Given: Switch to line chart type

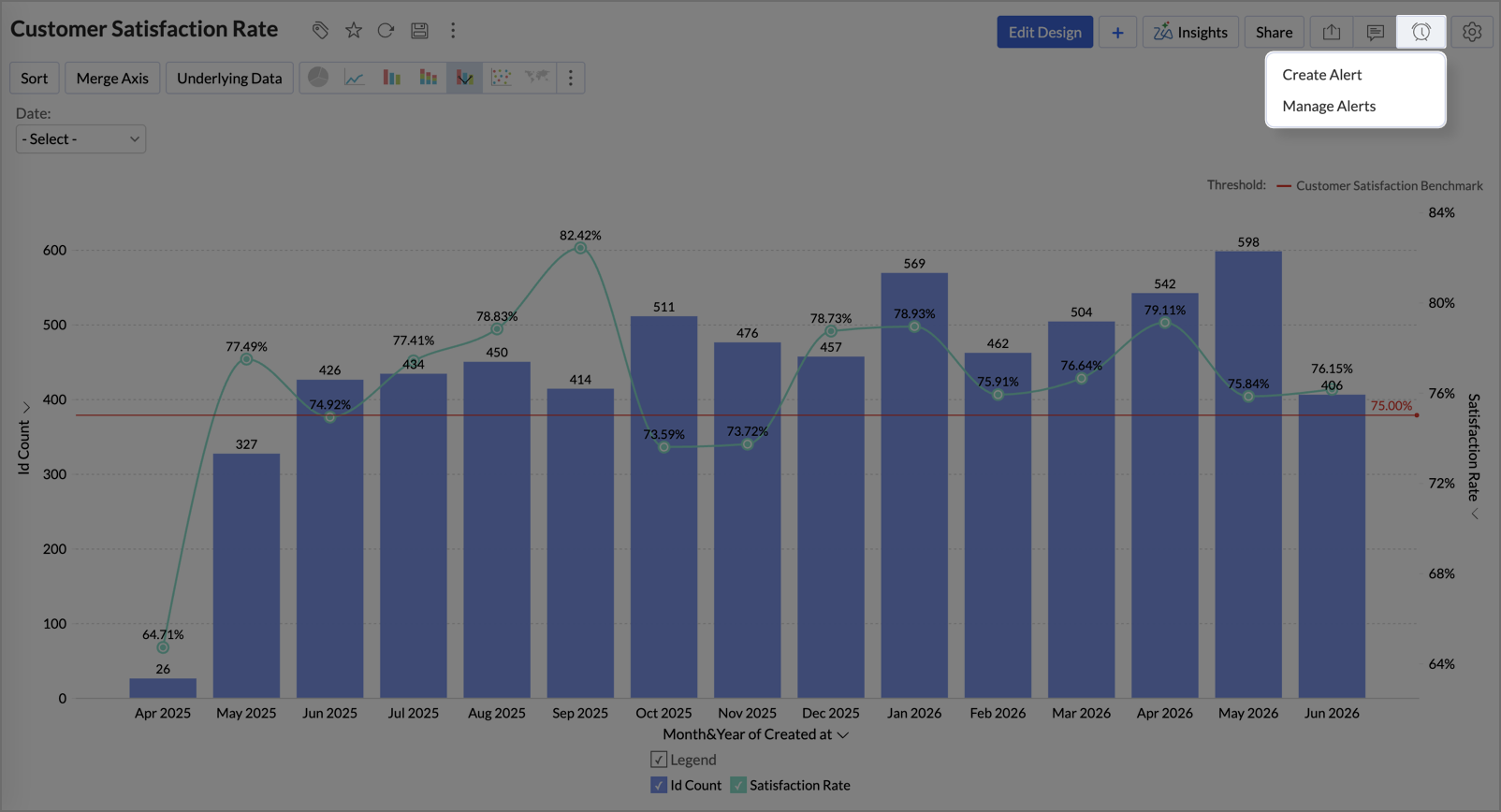Looking at the screenshot, I should click(354, 78).
